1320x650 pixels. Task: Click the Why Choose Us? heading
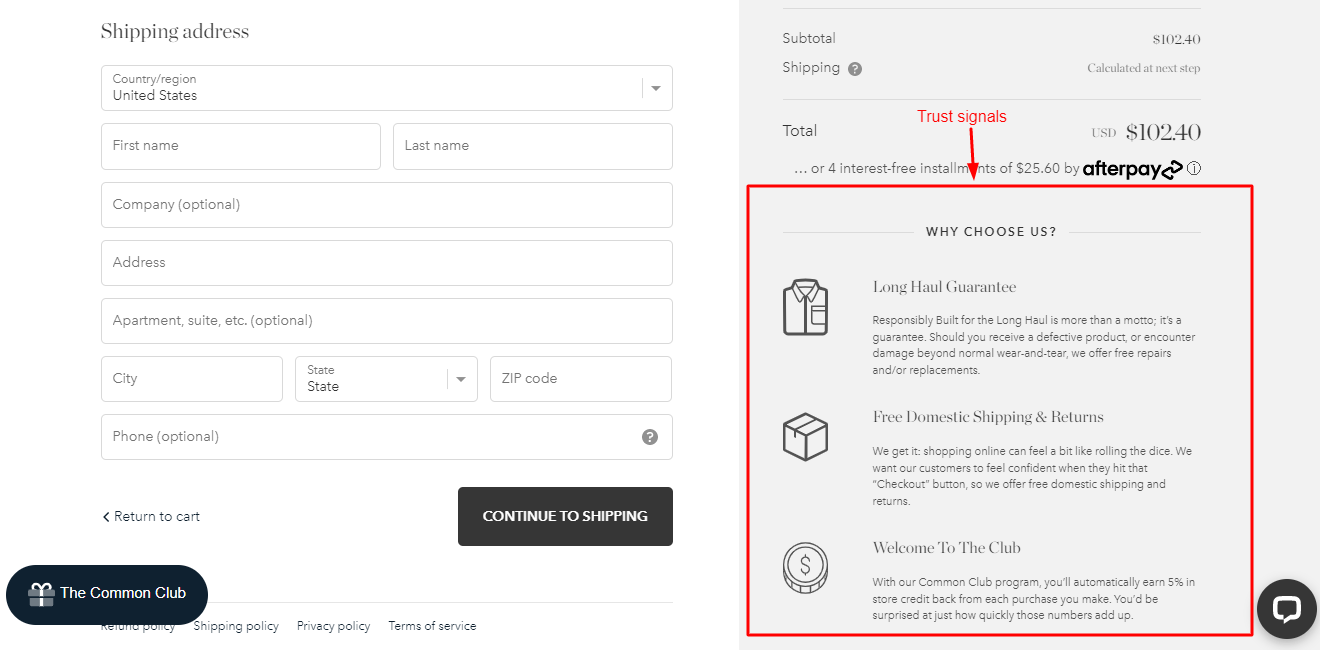991,232
